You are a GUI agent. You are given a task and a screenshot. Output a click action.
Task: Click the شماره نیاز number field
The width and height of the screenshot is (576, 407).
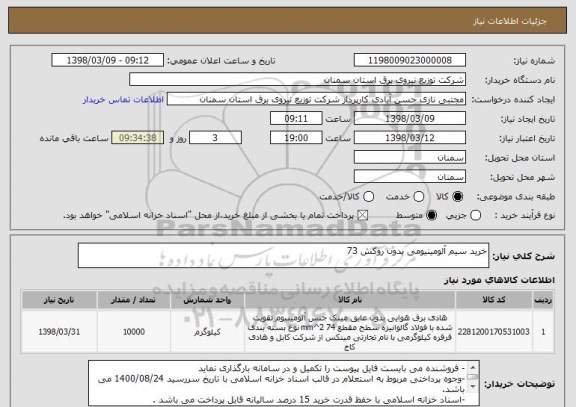point(410,60)
